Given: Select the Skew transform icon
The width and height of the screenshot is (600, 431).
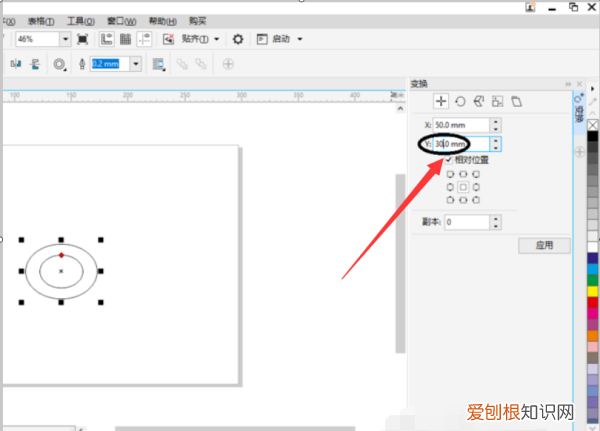Looking at the screenshot, I should click(516, 101).
